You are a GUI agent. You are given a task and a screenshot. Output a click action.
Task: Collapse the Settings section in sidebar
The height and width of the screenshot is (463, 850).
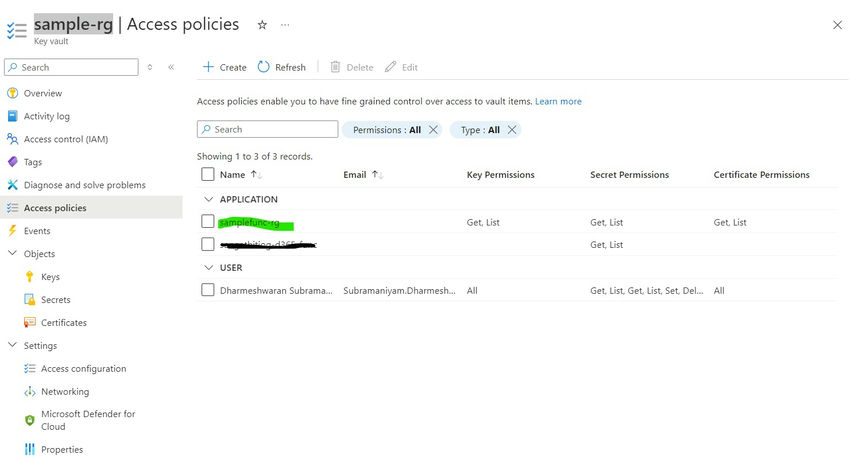click(12, 345)
